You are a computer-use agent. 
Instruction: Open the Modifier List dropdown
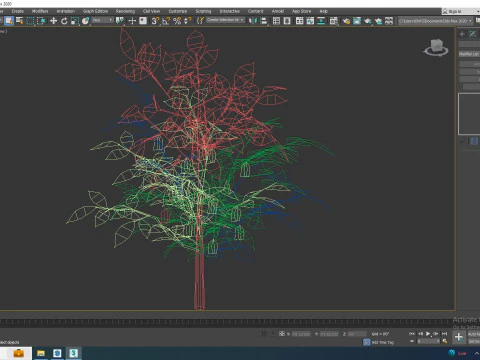[469, 54]
